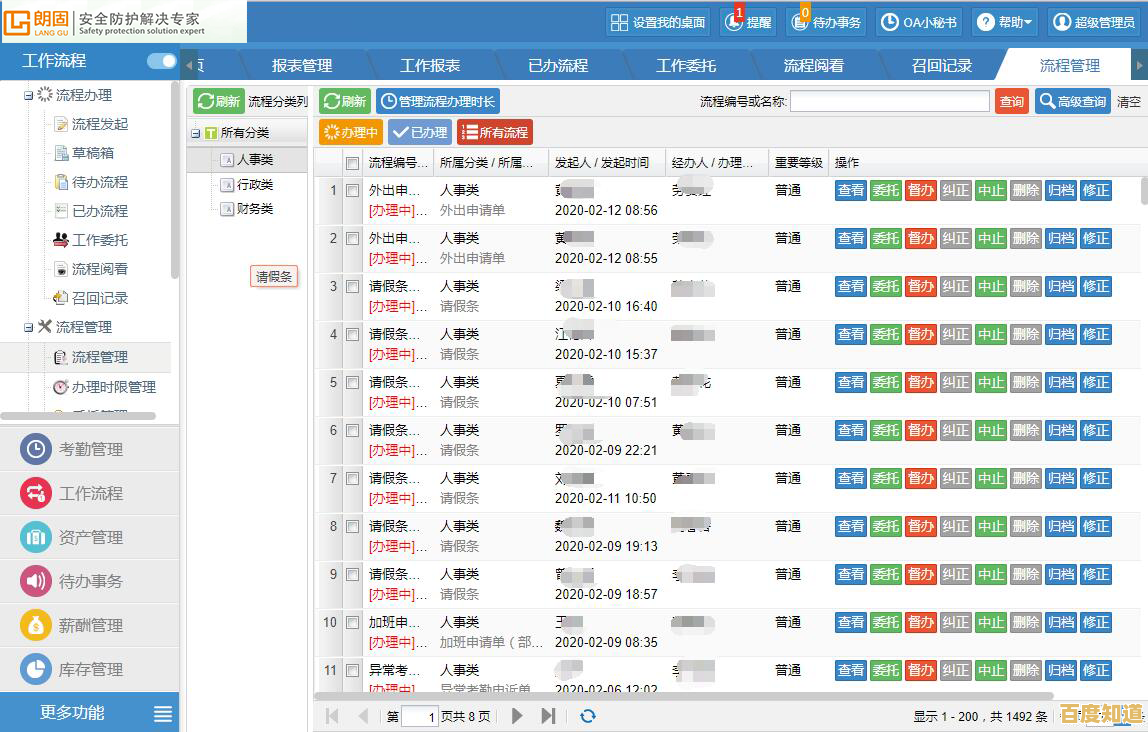Open the 帮助 dropdown menu
Image resolution: width=1148 pixels, height=732 pixels.
click(x=1004, y=22)
